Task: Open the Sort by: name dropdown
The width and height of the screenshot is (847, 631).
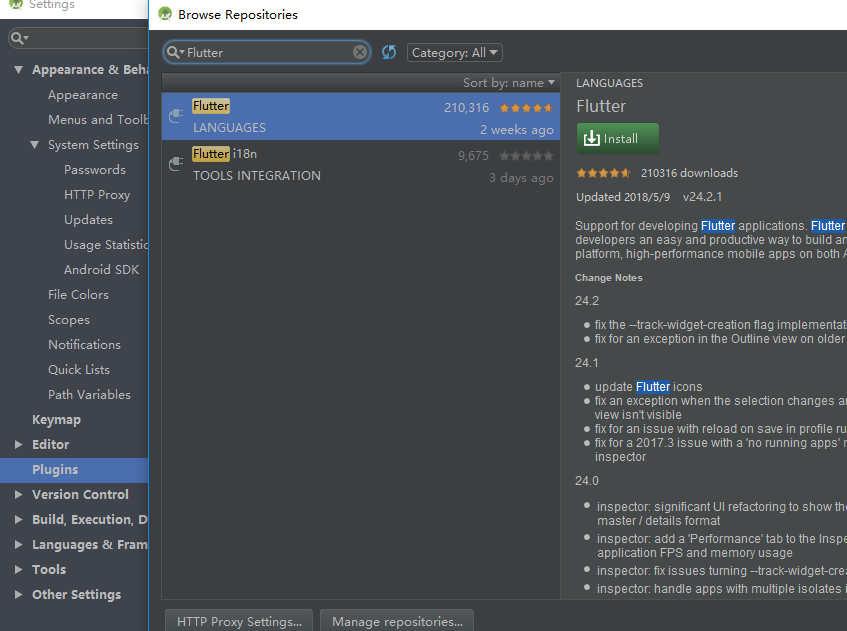Action: click(508, 83)
